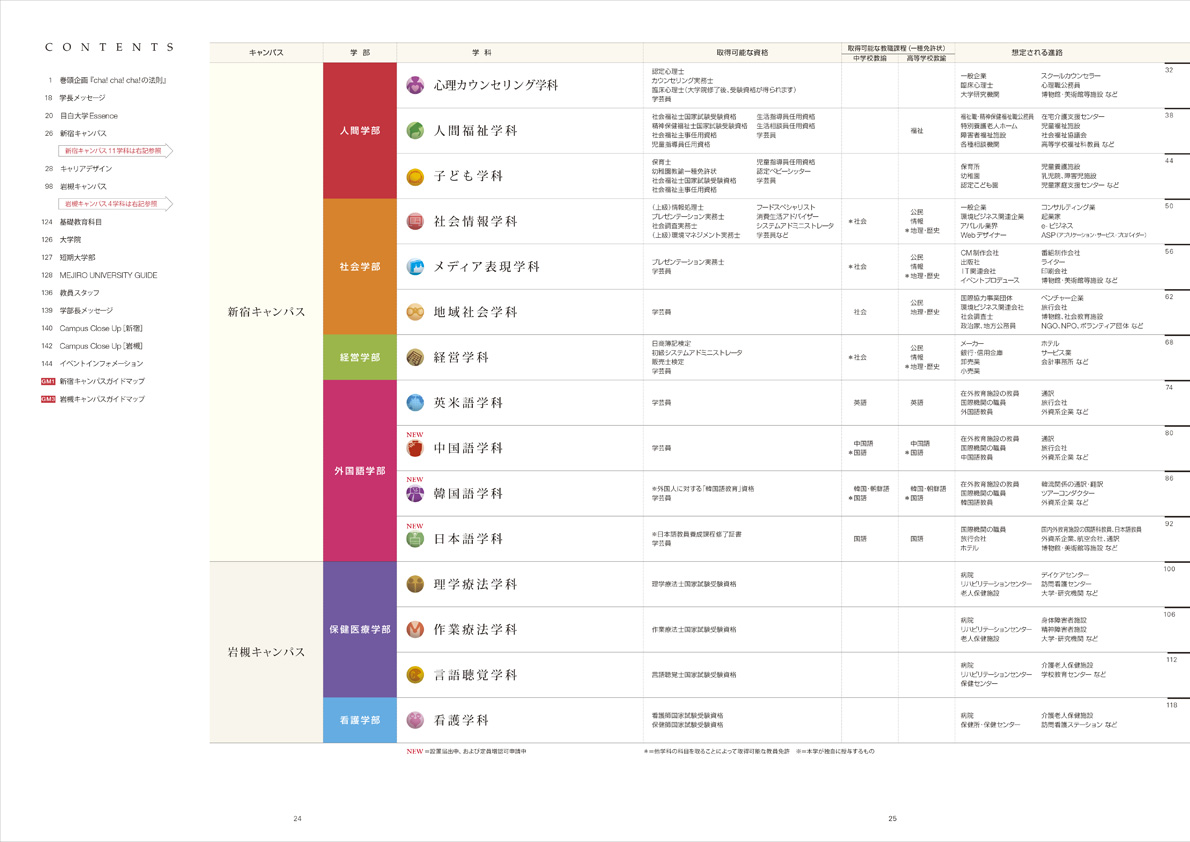Open contents entry 新宿キャンパス page 26
This screenshot has height=842, width=1190.
pos(74,134)
